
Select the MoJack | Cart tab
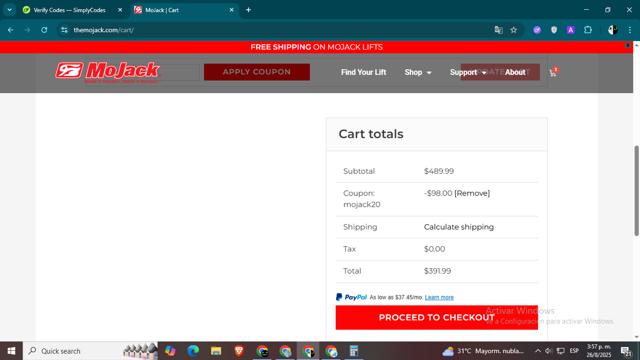pyautogui.click(x=184, y=10)
